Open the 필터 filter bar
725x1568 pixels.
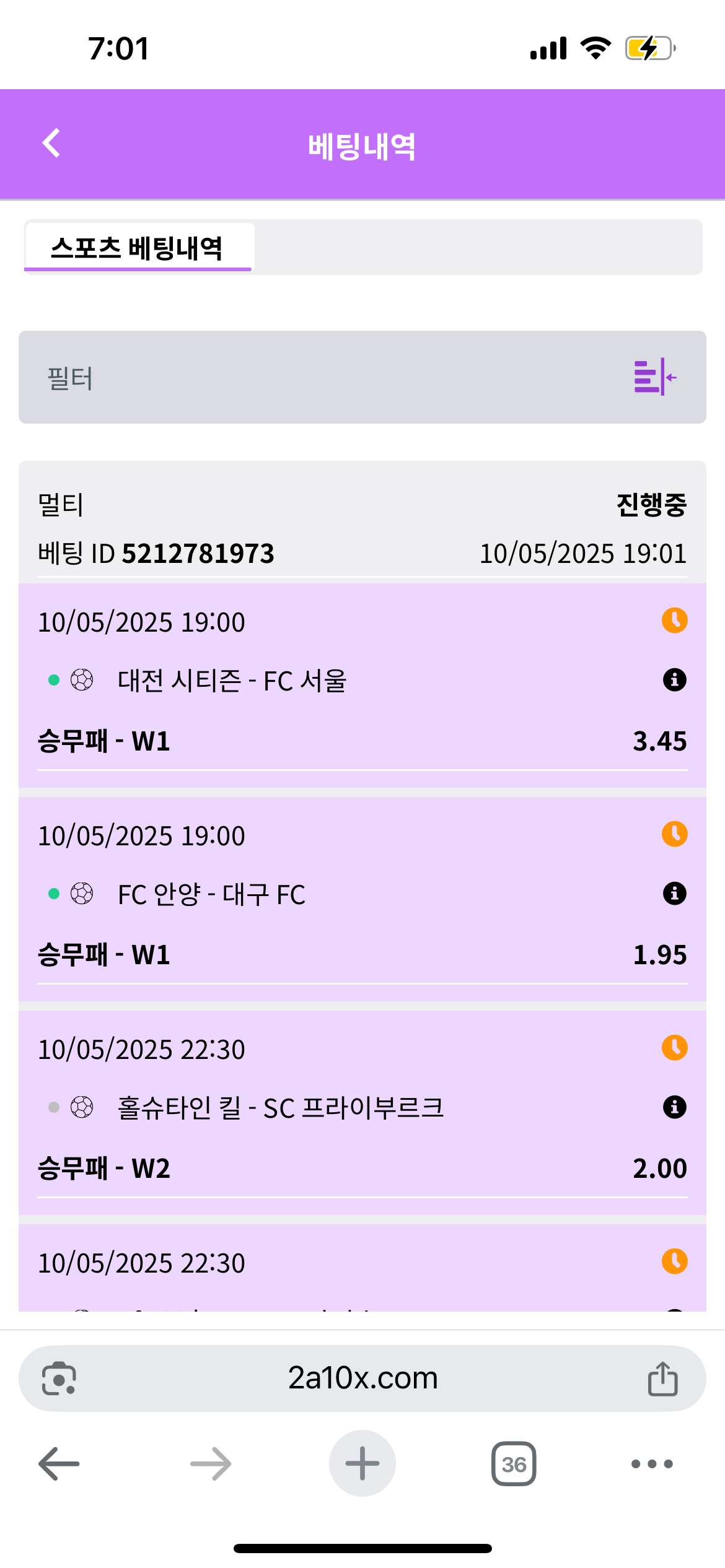point(310,378)
